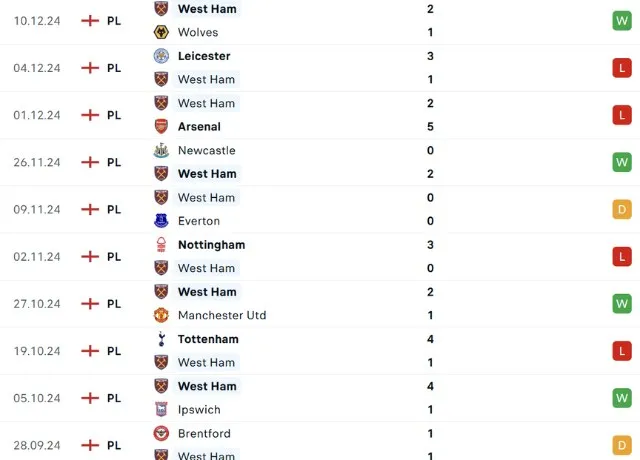640x460 pixels.
Task: Click the Wolves club crest icon
Action: [161, 32]
